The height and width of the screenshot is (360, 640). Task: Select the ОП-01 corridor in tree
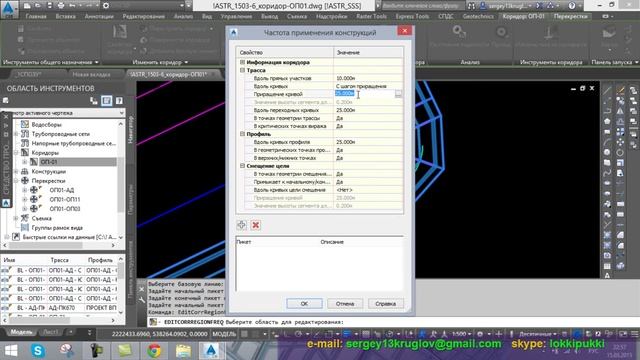tap(49, 162)
